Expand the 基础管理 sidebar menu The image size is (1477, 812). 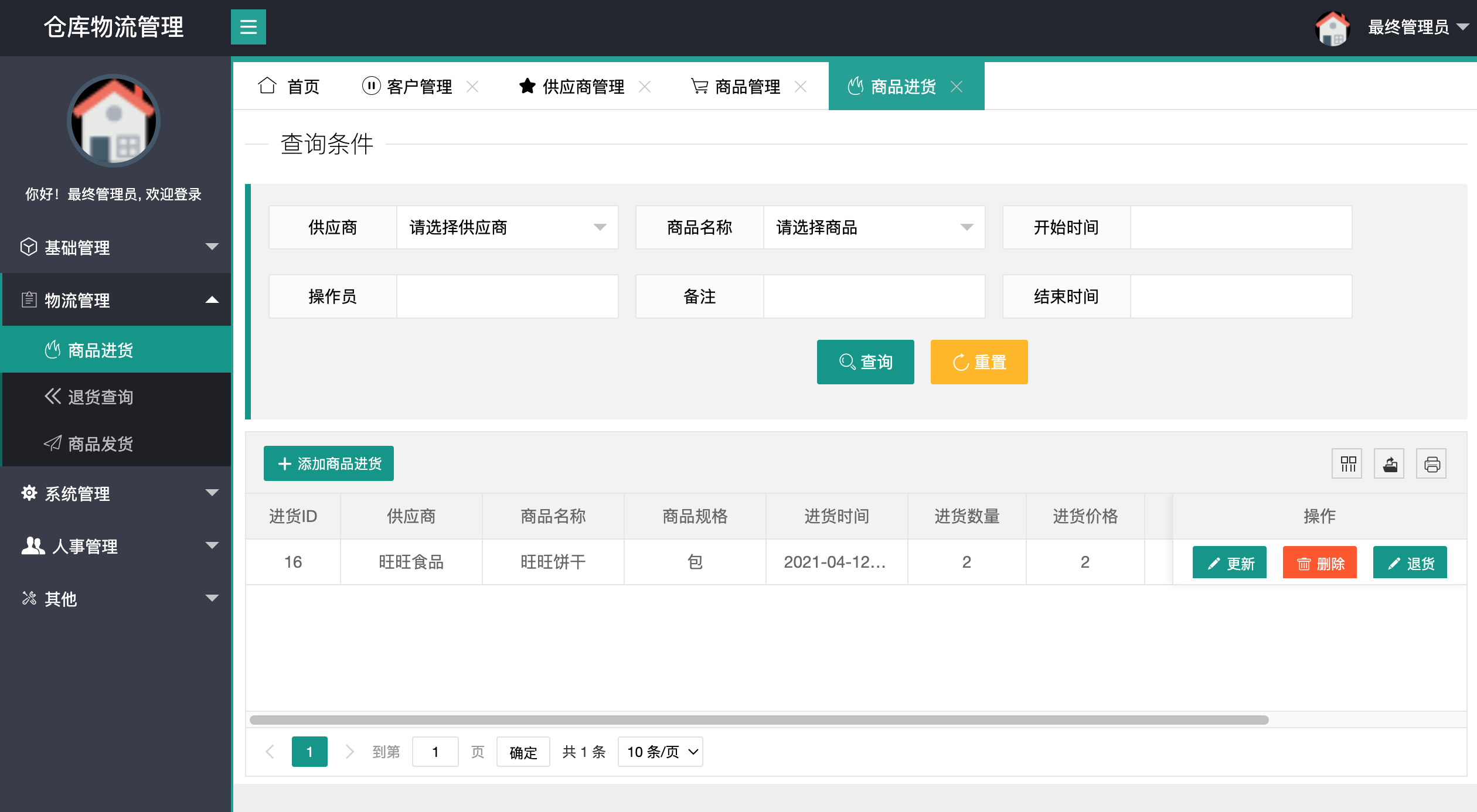[115, 247]
